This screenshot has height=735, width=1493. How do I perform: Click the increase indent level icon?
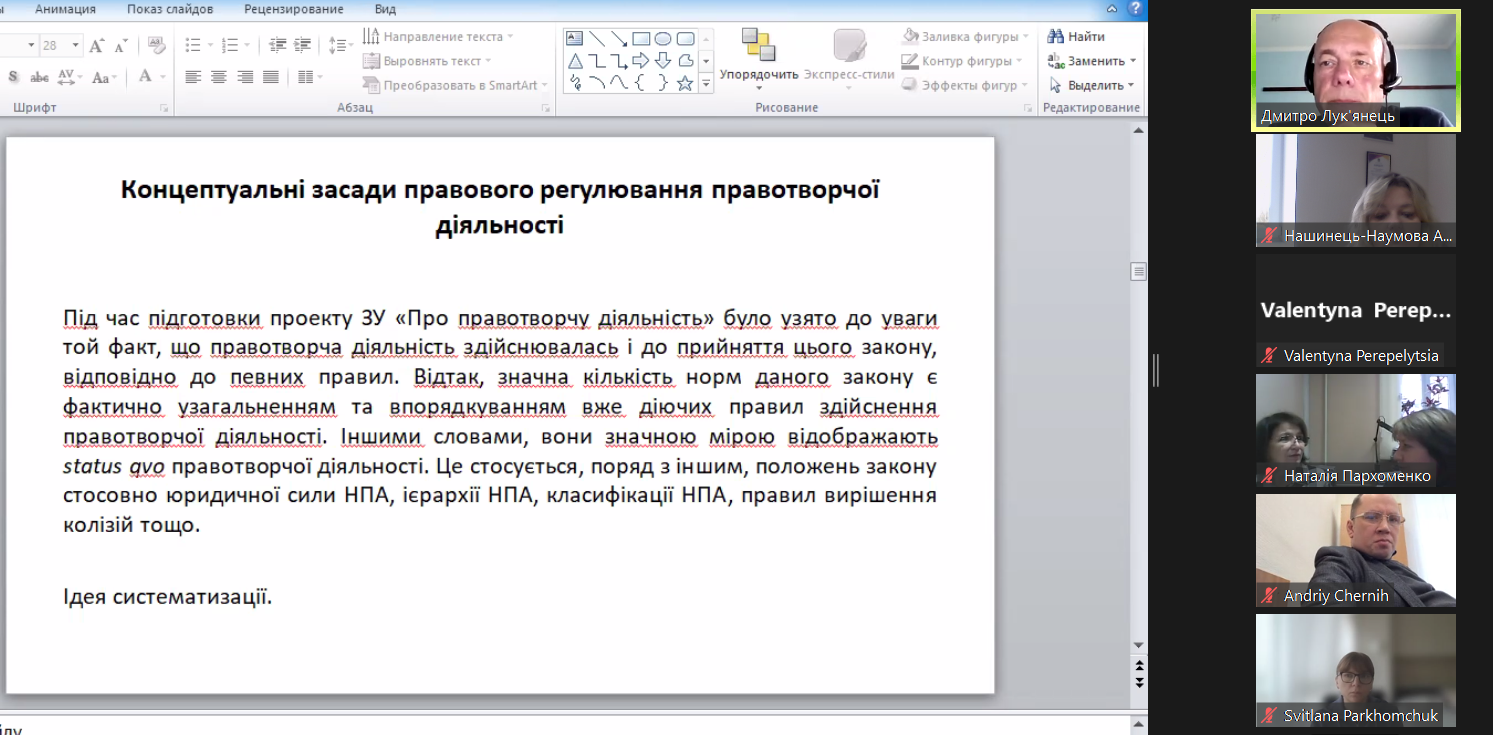[x=302, y=46]
